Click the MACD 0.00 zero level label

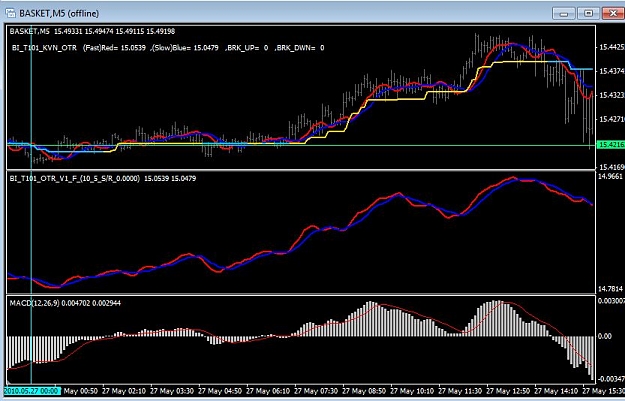[x=605, y=336]
